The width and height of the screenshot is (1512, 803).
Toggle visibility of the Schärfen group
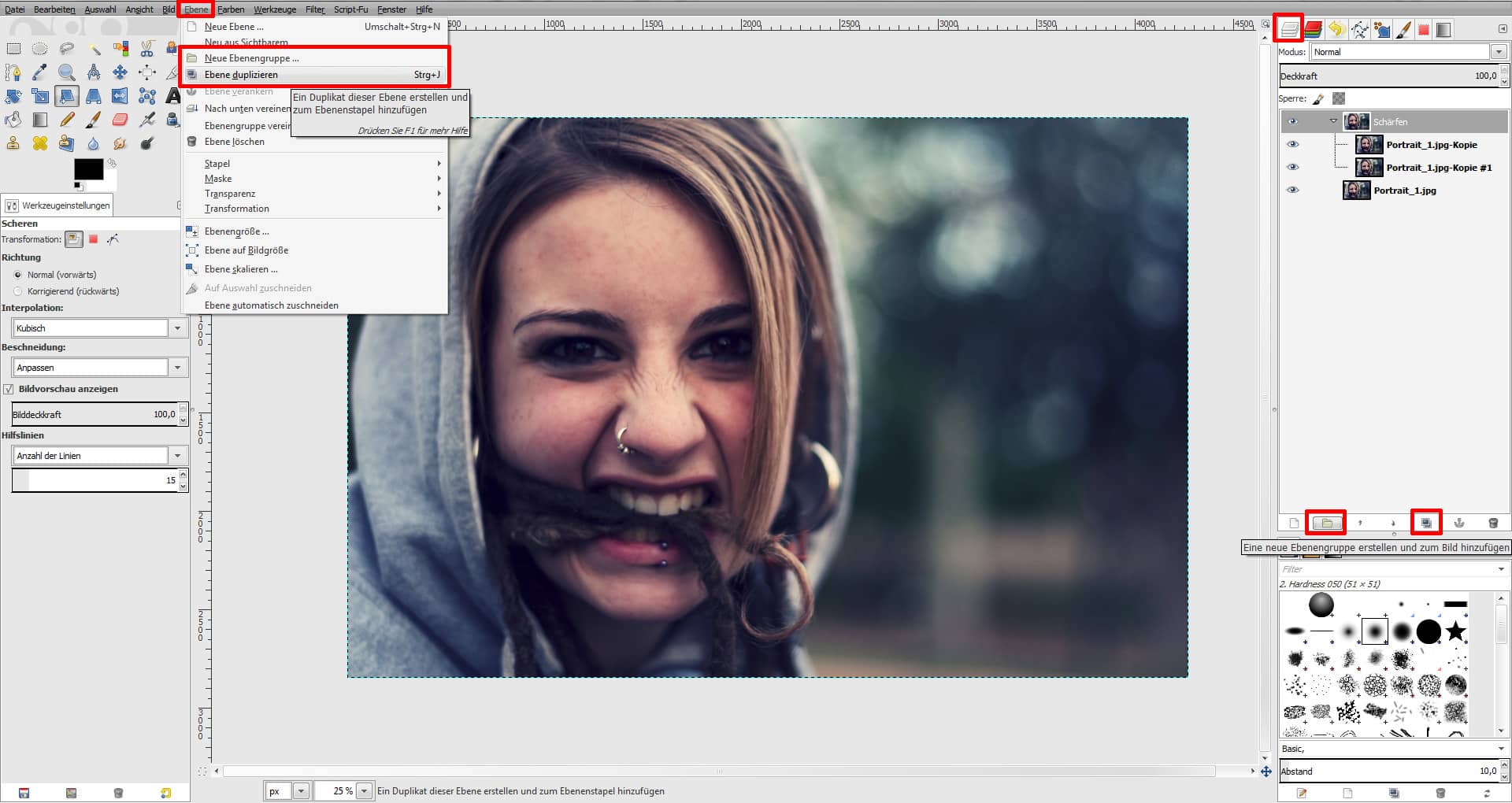[x=1292, y=122]
